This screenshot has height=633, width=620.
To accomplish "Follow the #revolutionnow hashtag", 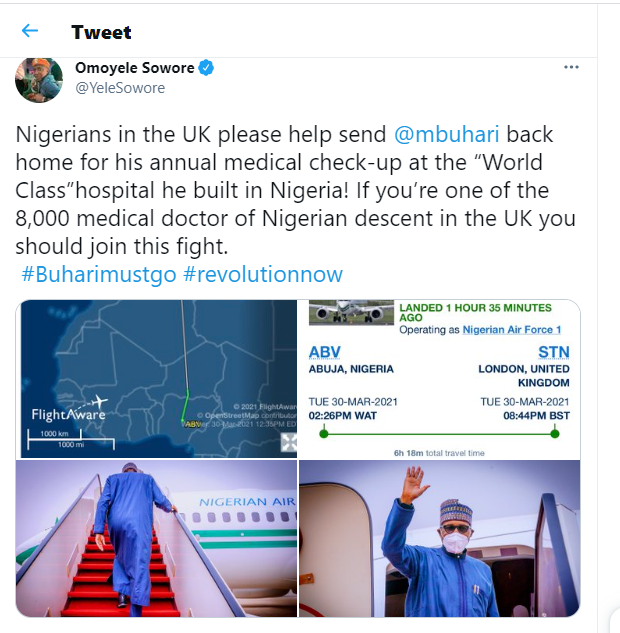I will pos(263,274).
